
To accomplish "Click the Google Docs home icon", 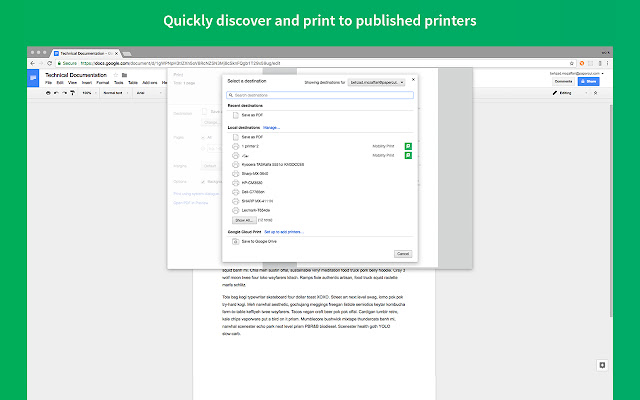I will coord(33,77).
